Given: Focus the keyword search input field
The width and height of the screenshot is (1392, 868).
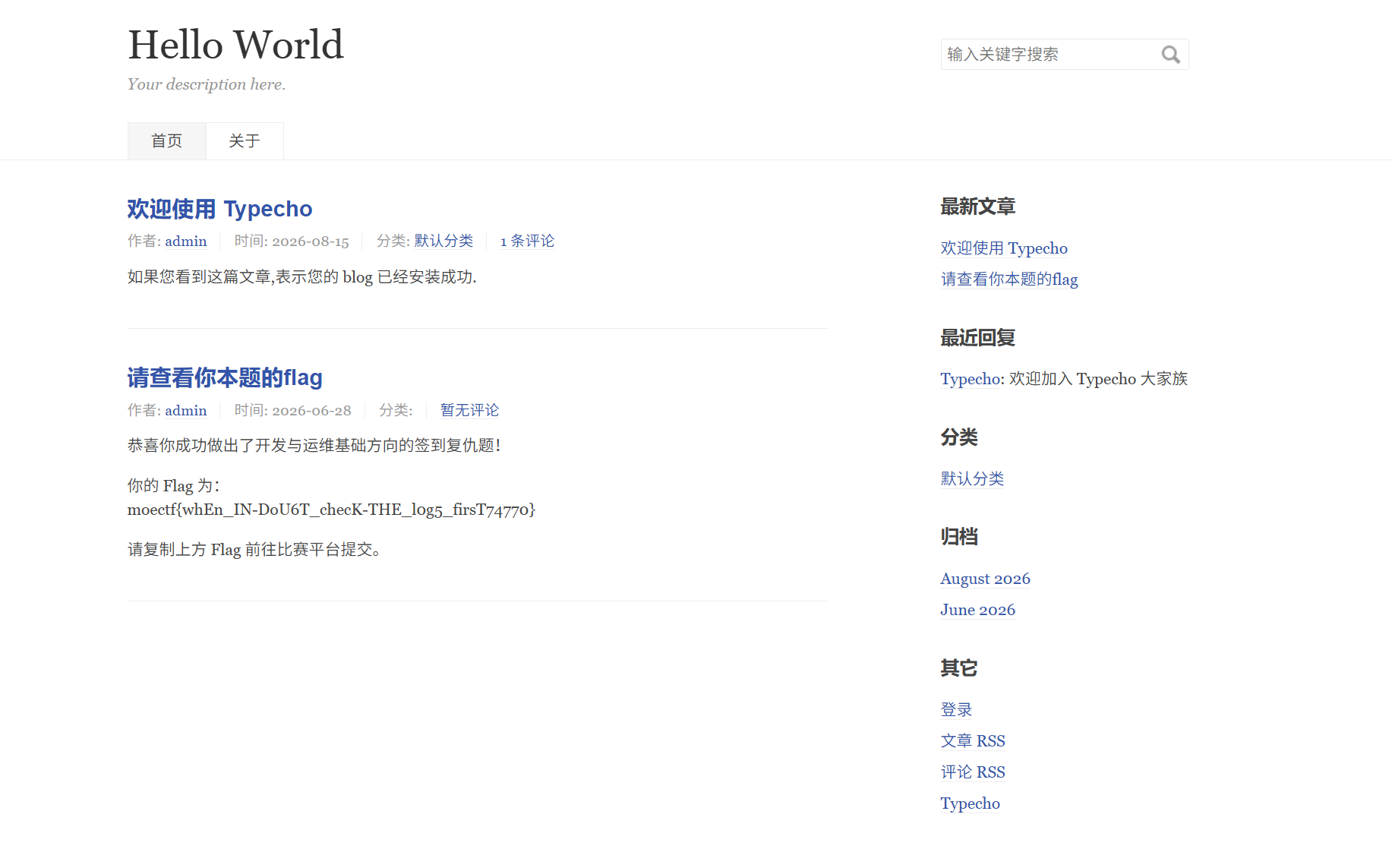Looking at the screenshot, I should (x=1064, y=55).
